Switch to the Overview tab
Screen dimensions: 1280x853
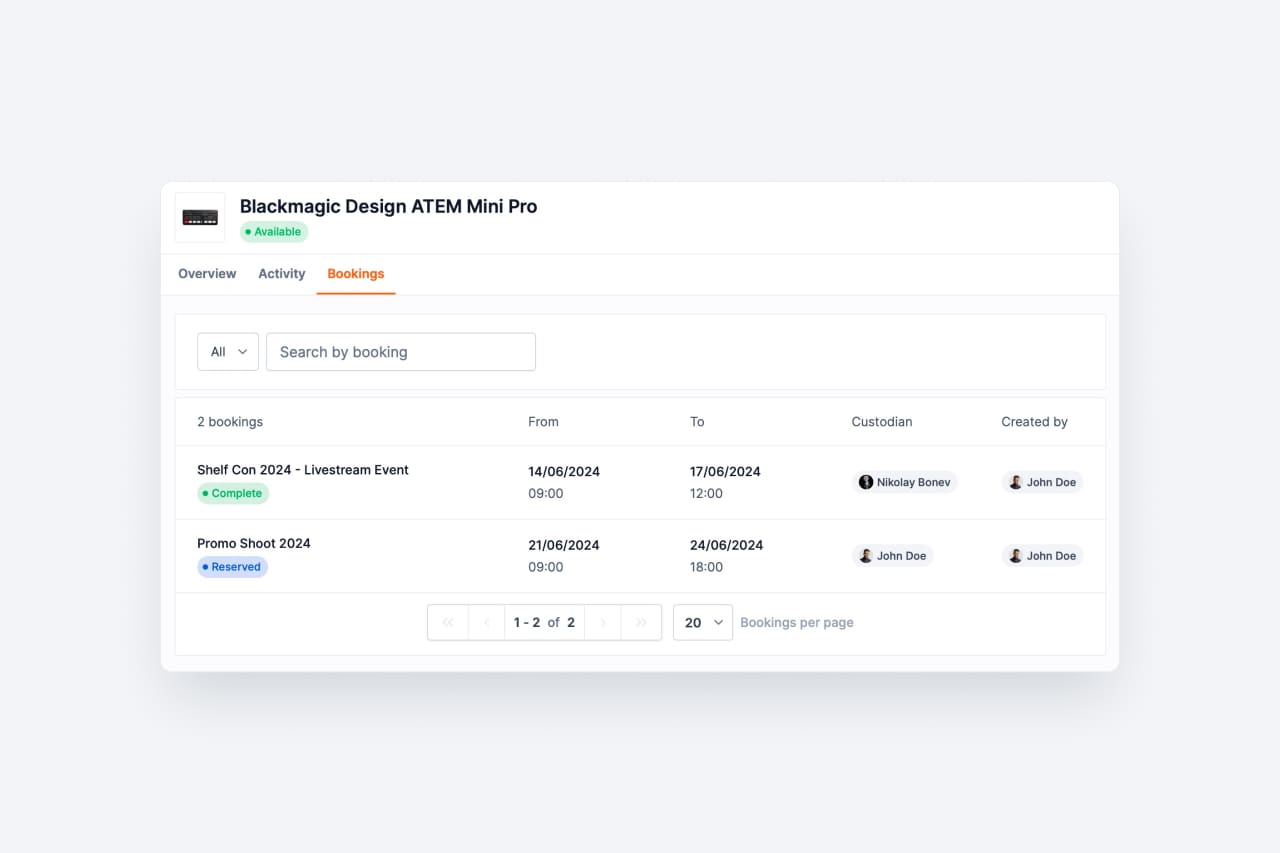point(207,273)
